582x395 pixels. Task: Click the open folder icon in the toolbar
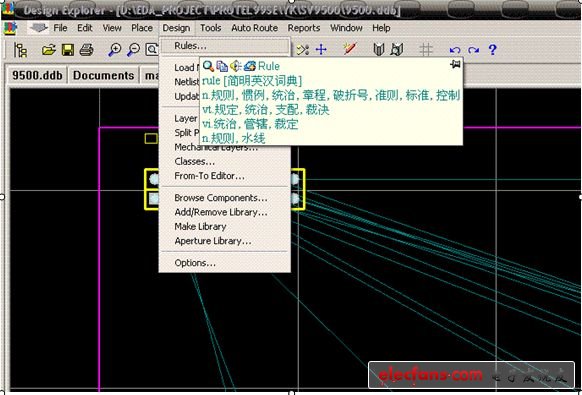coord(49,50)
